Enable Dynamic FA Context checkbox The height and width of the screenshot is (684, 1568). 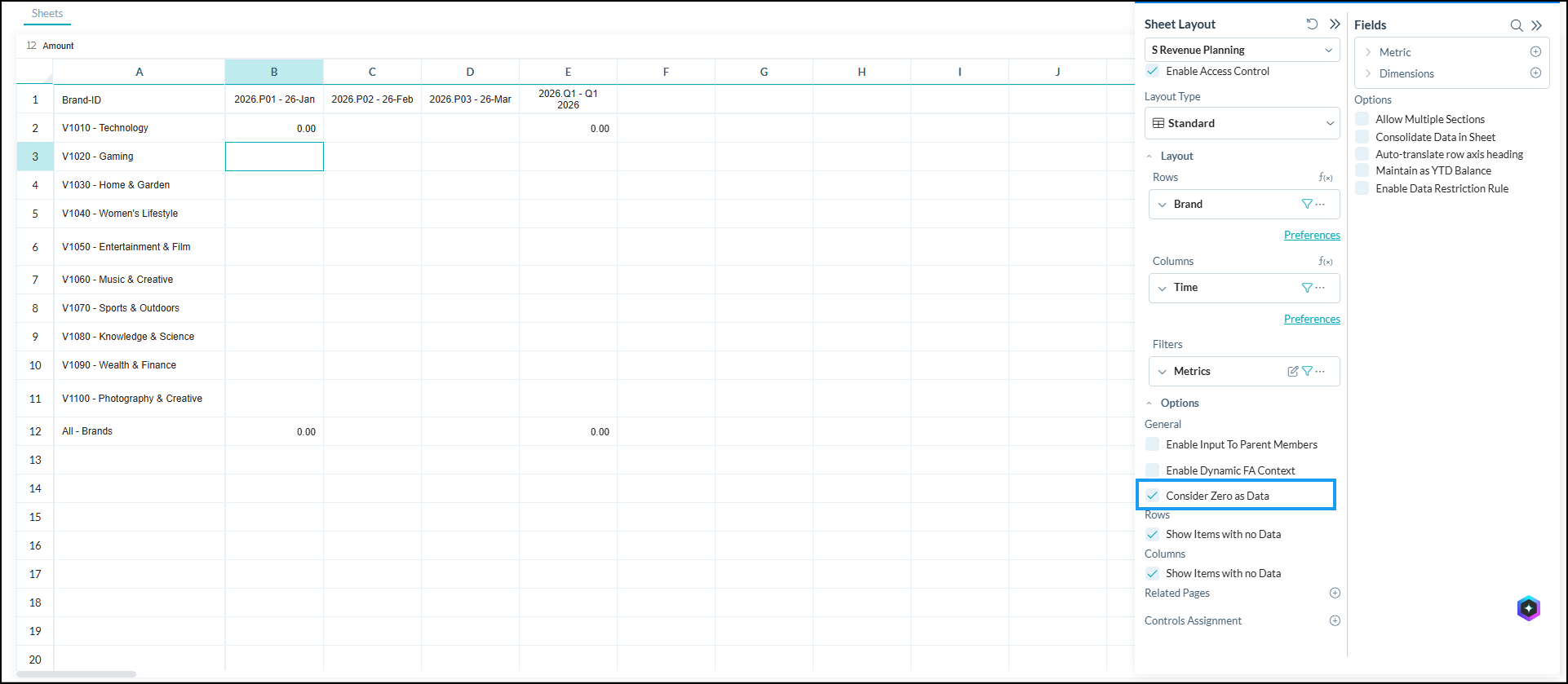[1152, 470]
